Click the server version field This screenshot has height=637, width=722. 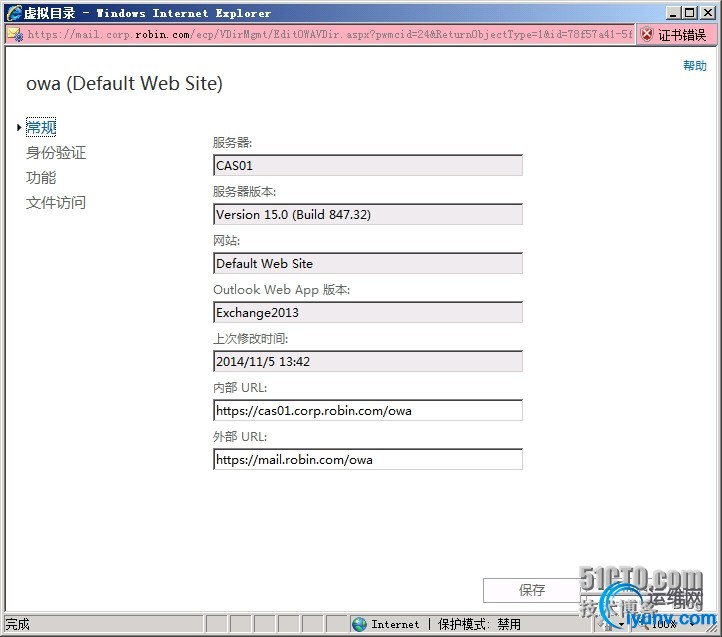click(368, 214)
